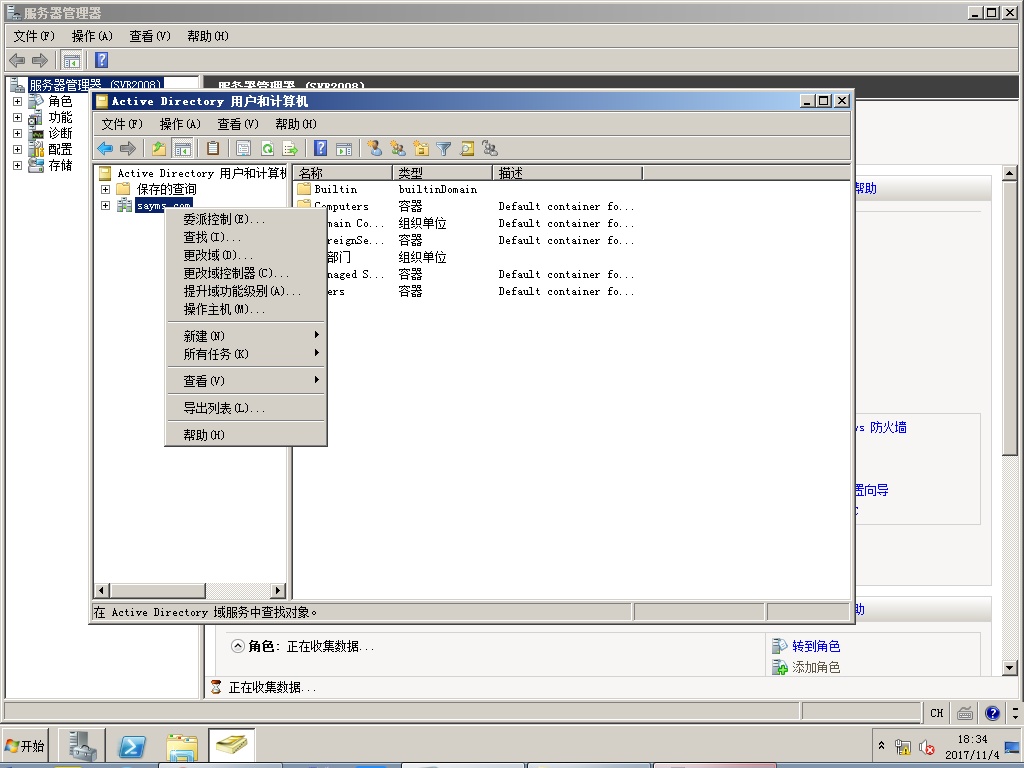Expand the 保存的查询 tree node
Viewport: 1024px width, 768px height.
click(x=105, y=189)
